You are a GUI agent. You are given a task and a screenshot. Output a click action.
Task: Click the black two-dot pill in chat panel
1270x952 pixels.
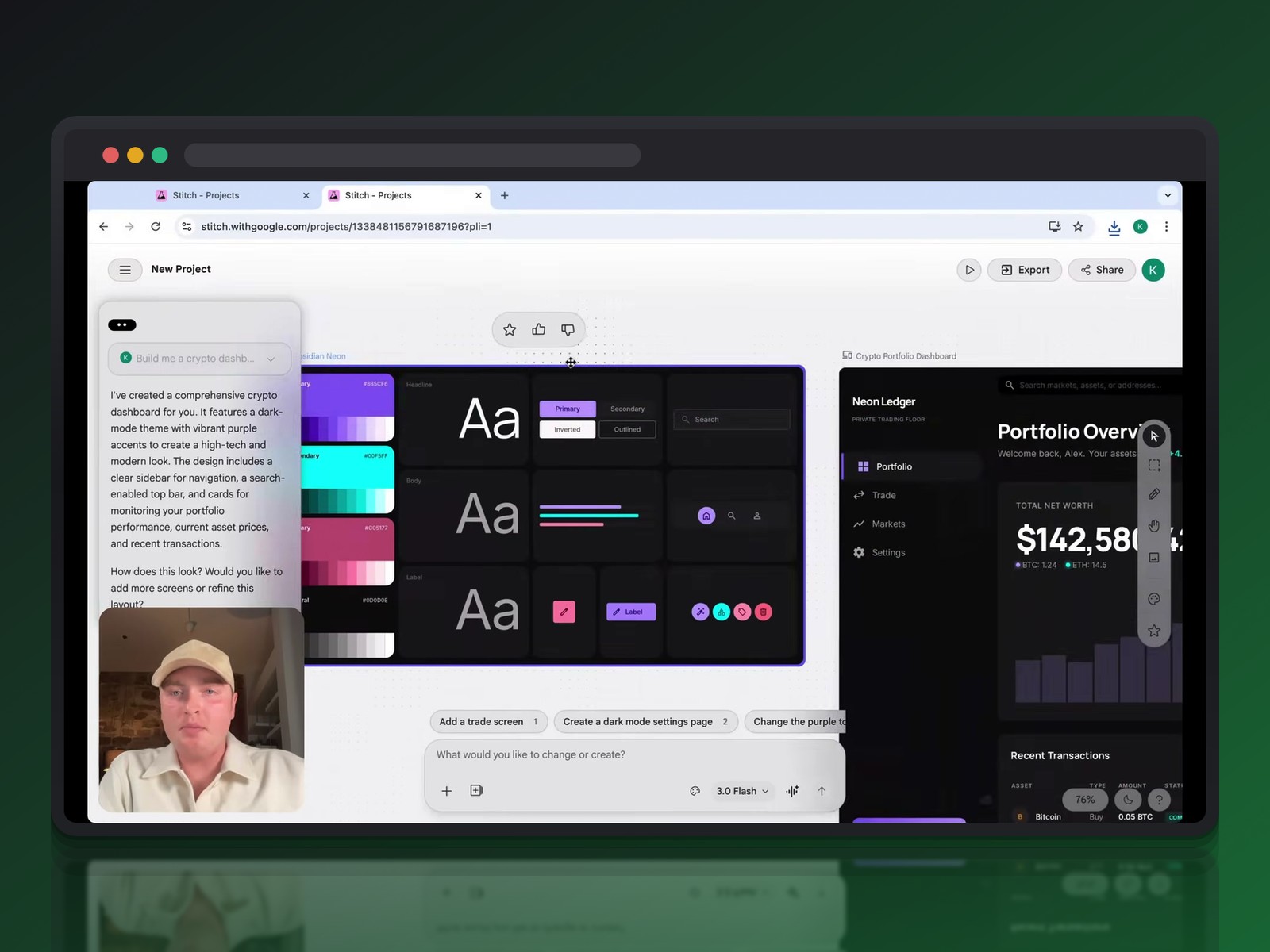122,324
